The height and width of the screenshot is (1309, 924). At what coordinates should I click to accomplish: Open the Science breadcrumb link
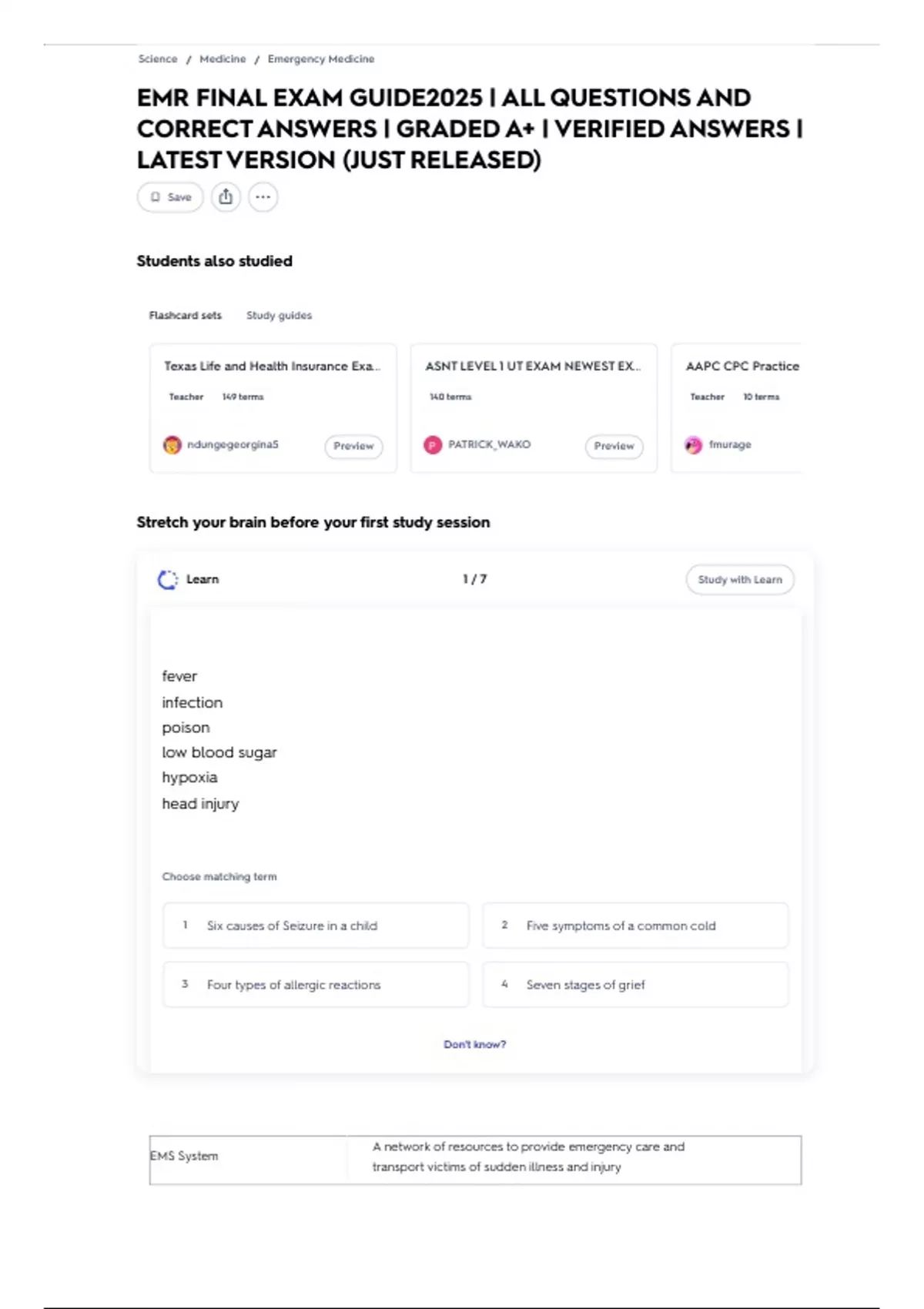[x=158, y=59]
